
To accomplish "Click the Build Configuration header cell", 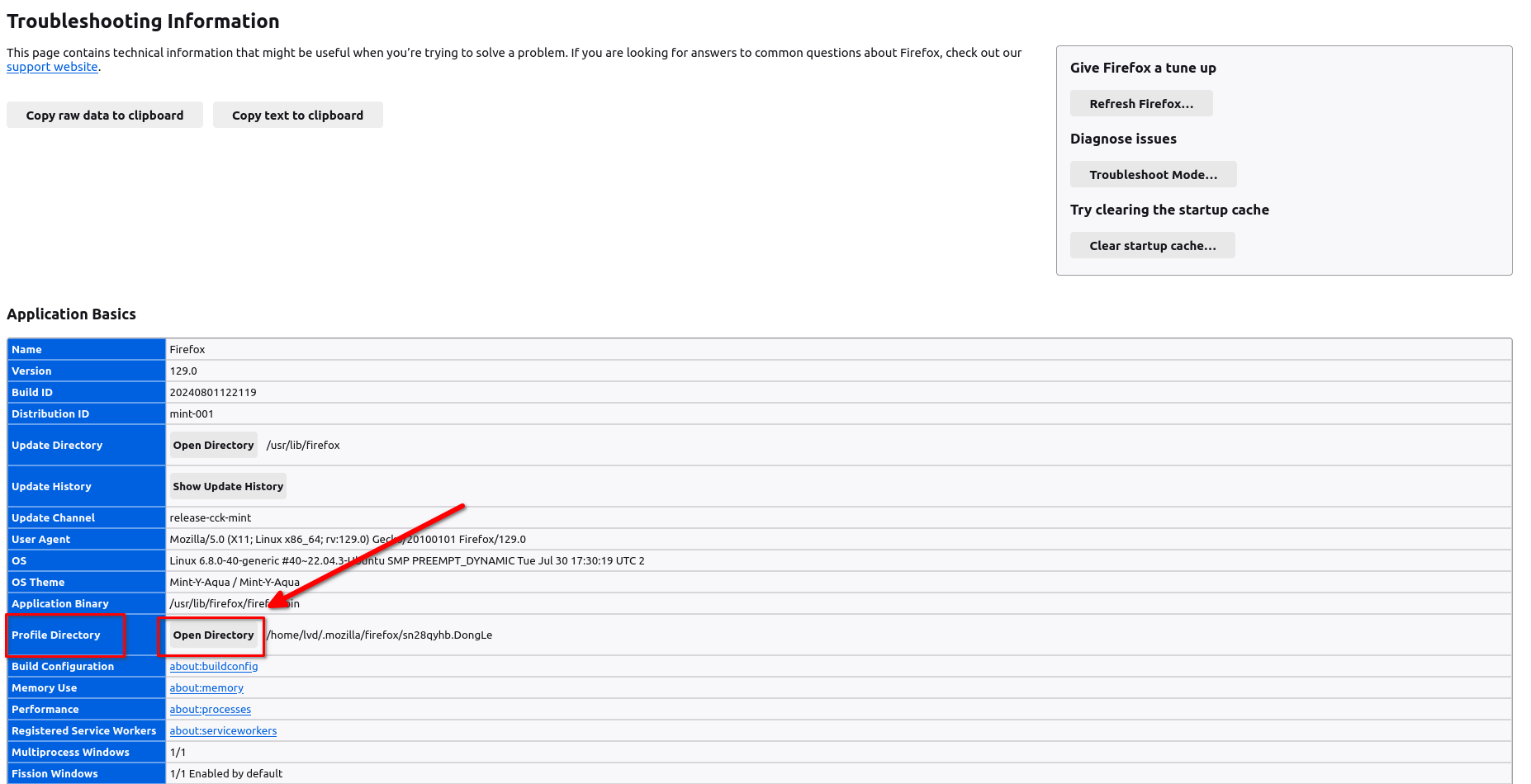I will point(87,666).
